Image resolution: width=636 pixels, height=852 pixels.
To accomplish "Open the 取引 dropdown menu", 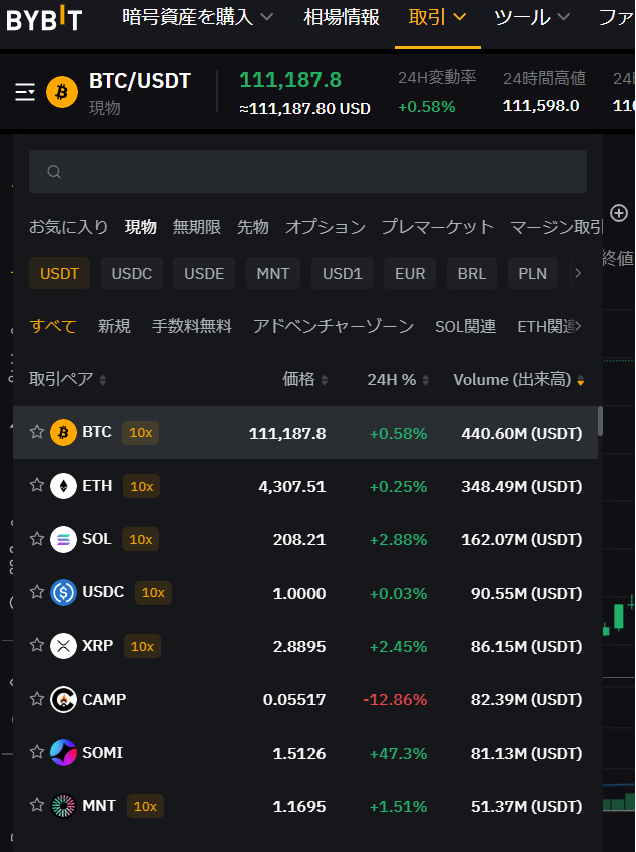I will click(x=438, y=18).
